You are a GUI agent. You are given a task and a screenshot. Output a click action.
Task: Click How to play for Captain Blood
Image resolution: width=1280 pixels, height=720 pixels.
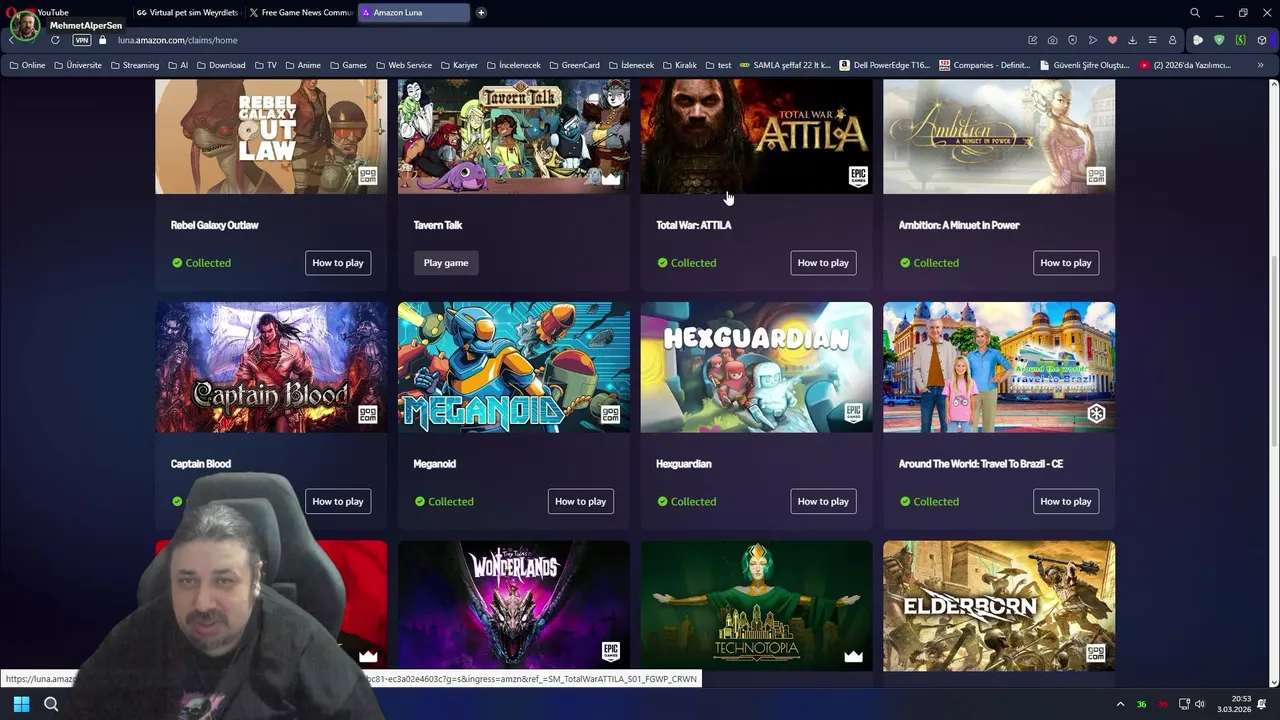pos(338,502)
